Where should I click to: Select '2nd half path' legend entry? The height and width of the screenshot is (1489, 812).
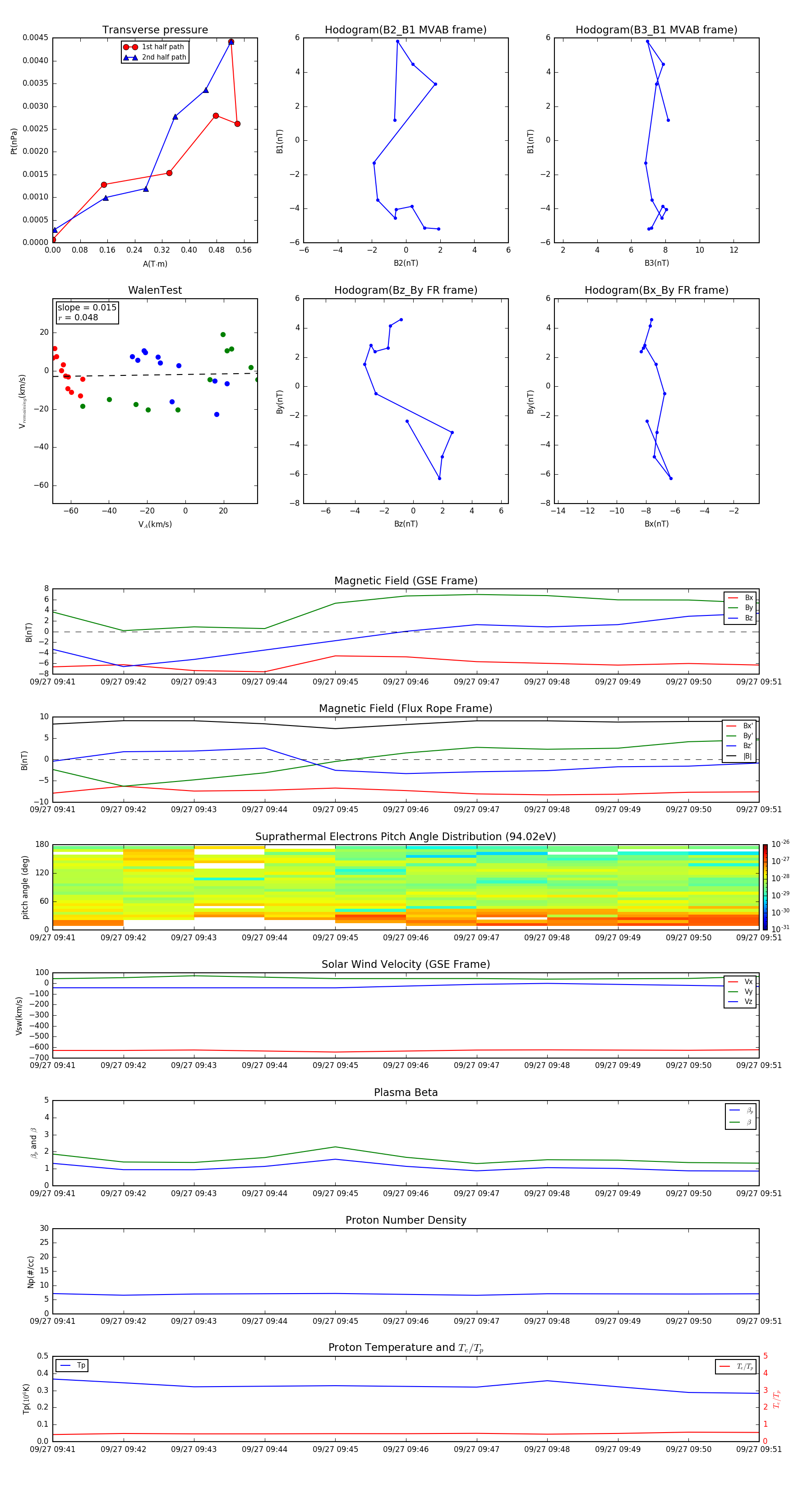click(155, 57)
